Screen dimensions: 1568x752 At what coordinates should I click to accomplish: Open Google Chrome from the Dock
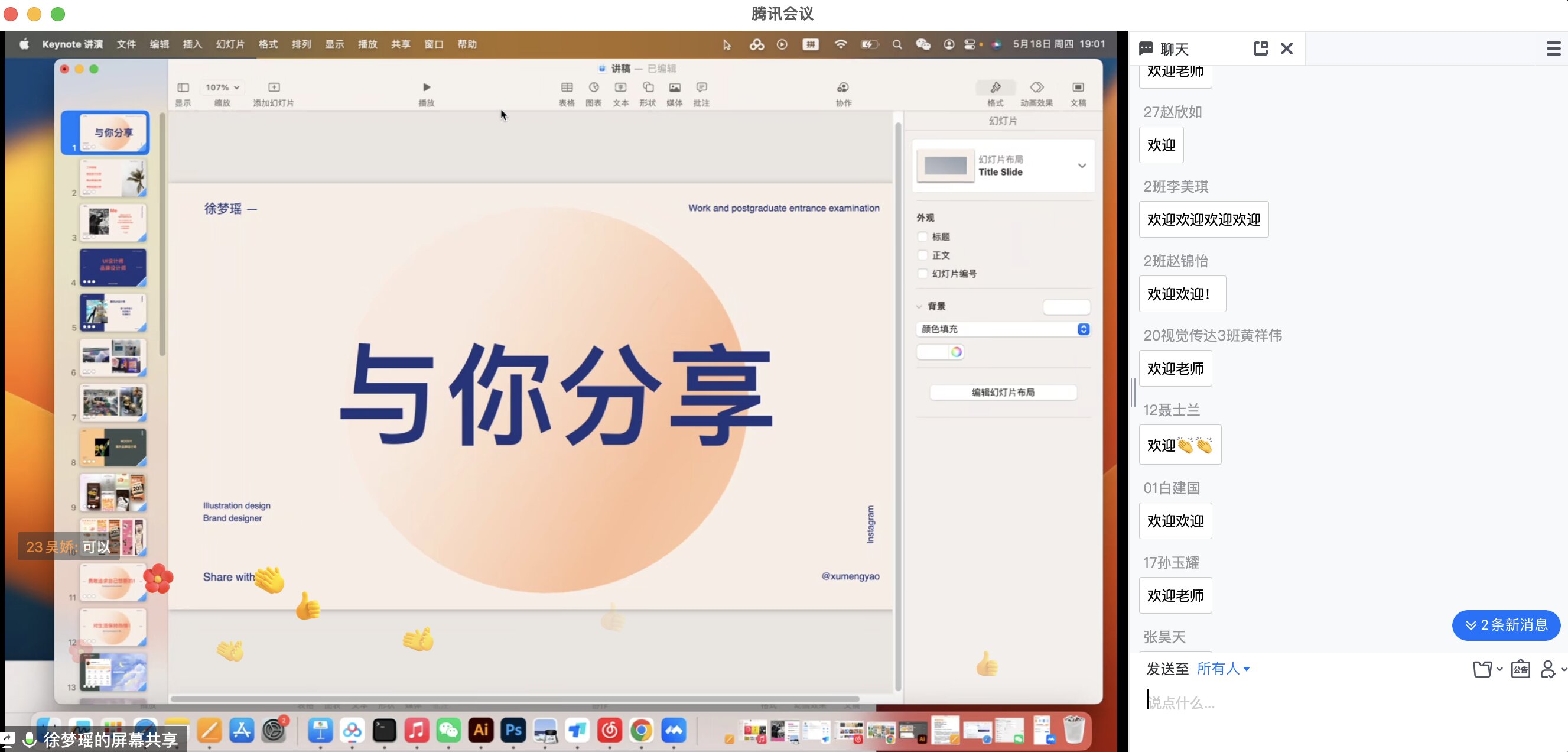pos(641,730)
